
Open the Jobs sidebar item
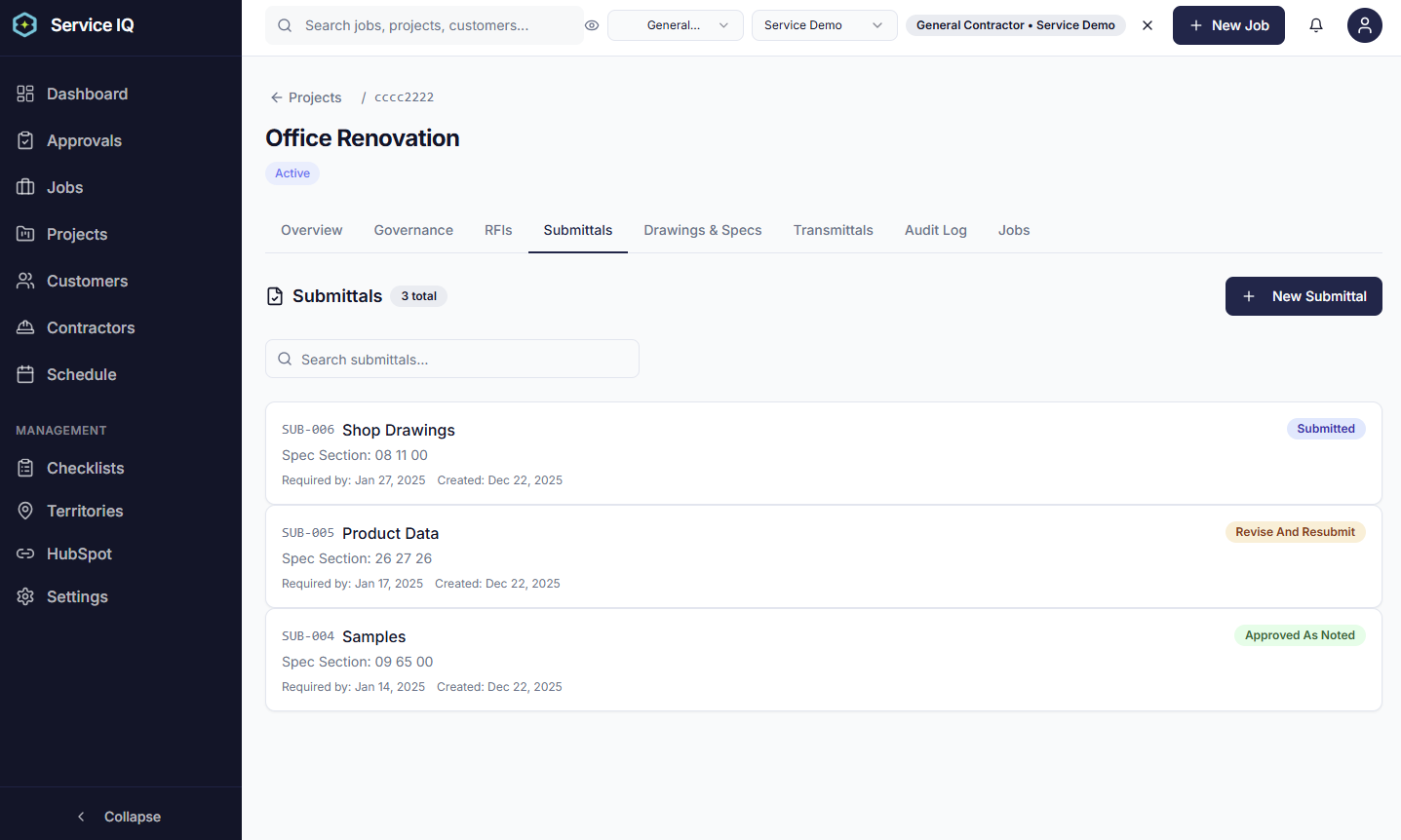[121, 187]
